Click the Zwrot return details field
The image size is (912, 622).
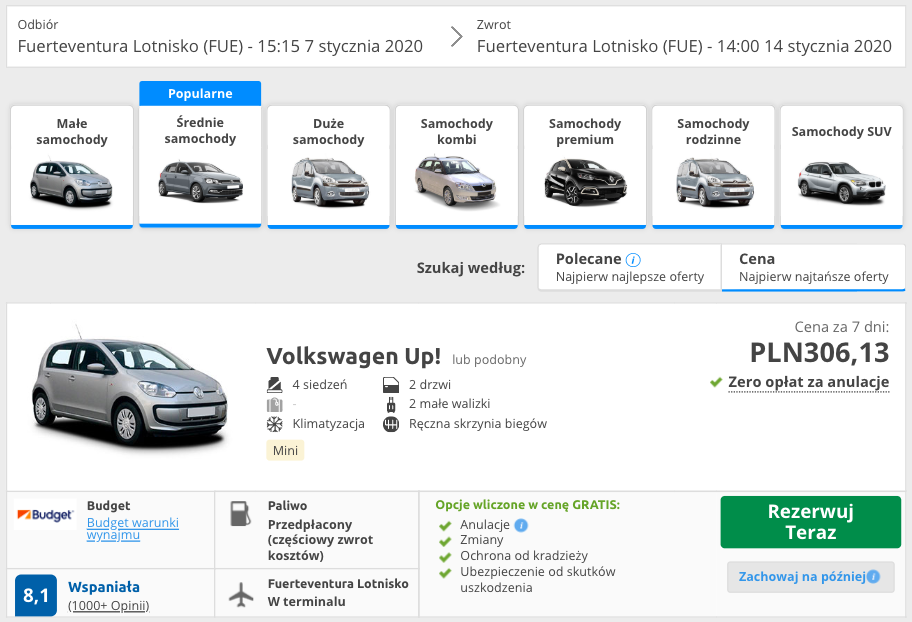pyautogui.click(x=684, y=37)
